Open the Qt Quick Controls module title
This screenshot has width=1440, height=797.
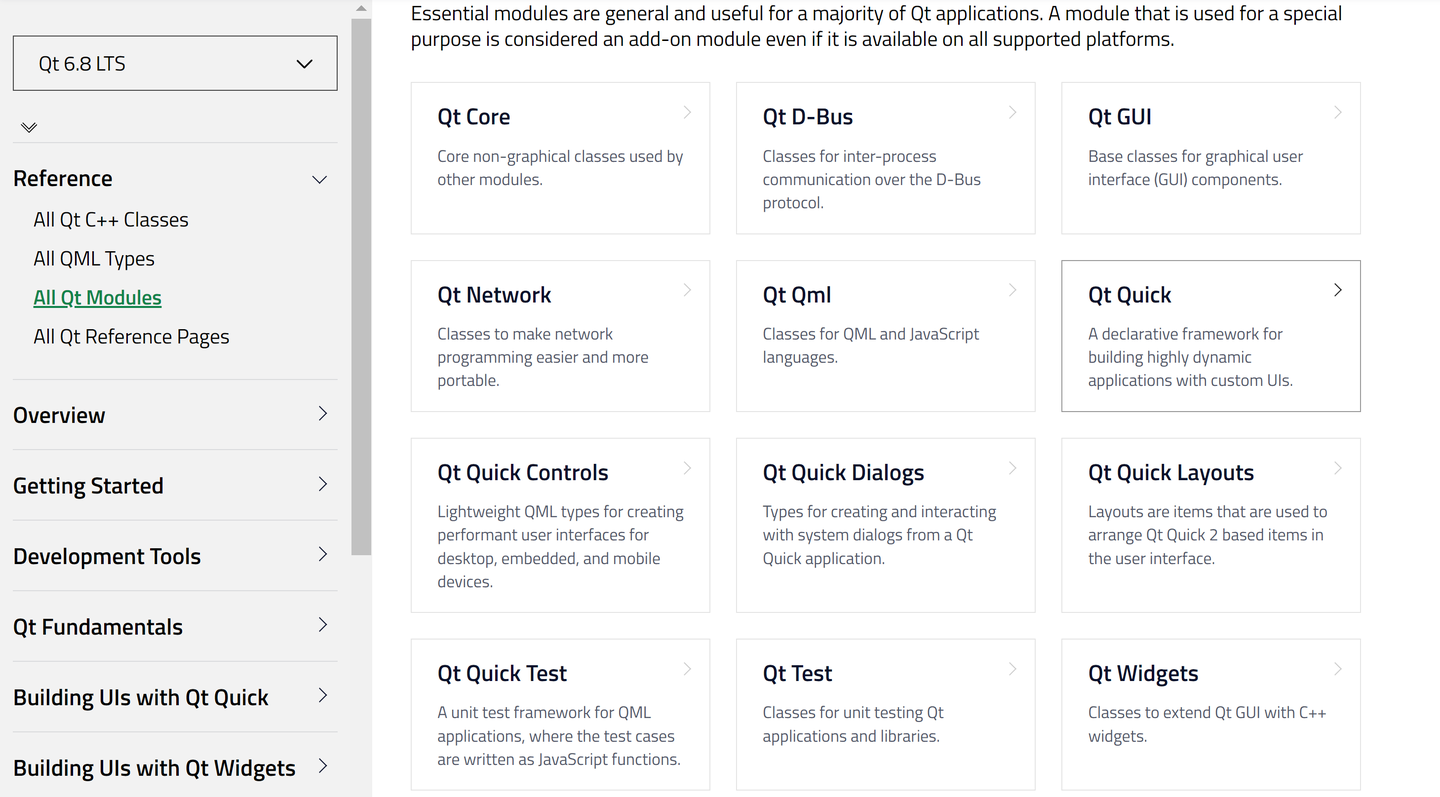[x=523, y=473]
